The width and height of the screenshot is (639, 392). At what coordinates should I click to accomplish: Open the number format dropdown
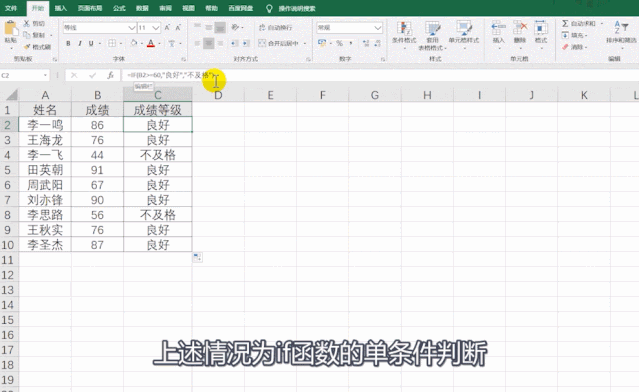coord(377,28)
